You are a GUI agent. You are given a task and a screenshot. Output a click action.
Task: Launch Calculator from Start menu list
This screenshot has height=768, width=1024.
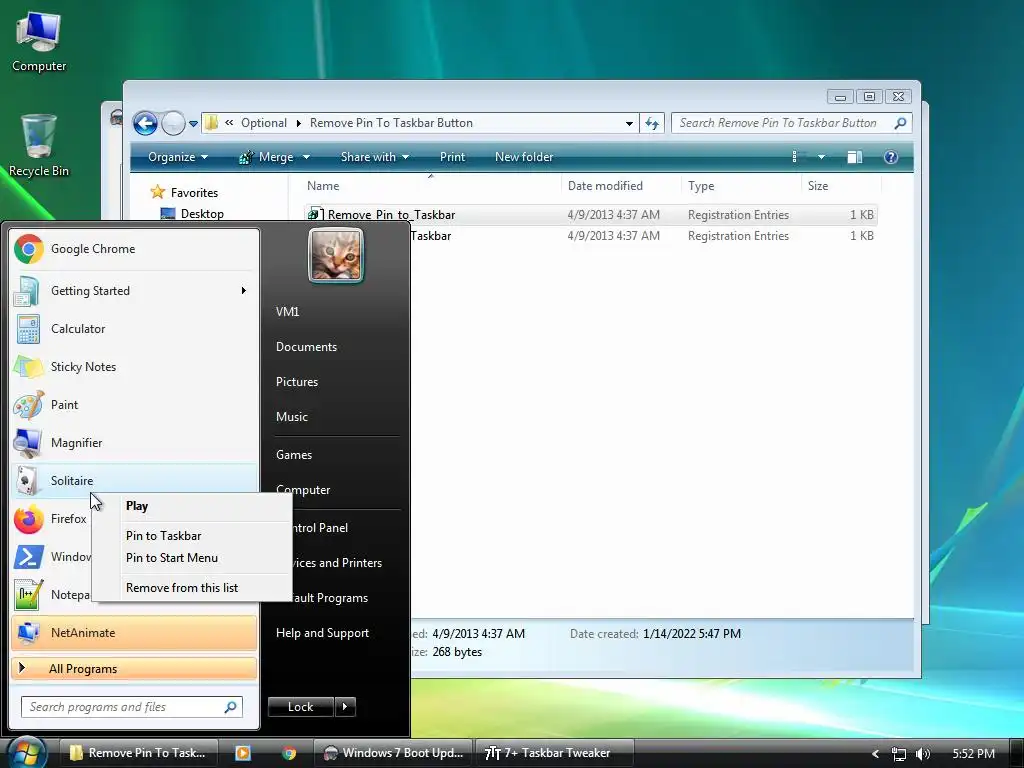coord(134,328)
